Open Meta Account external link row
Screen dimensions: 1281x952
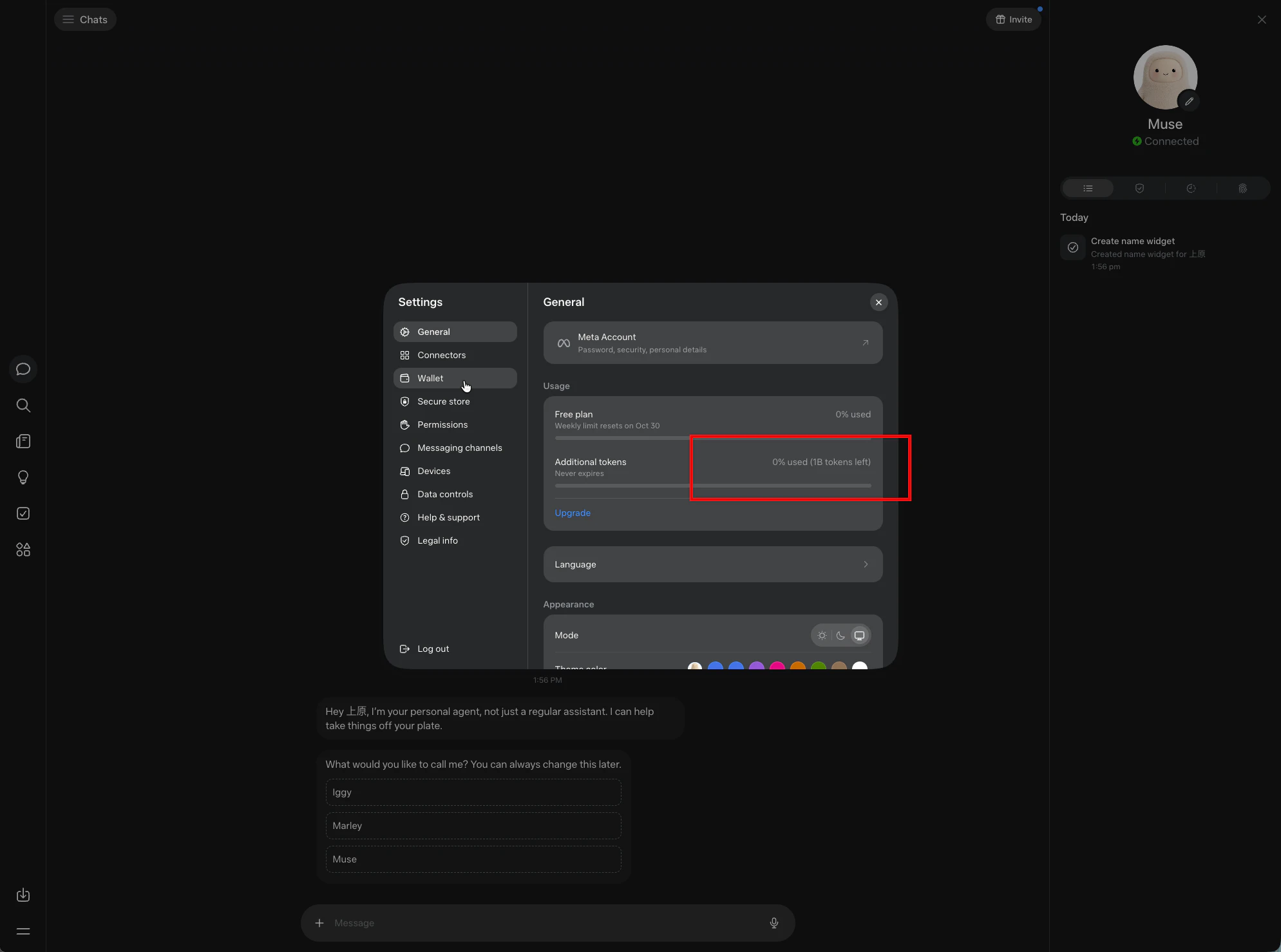point(713,343)
